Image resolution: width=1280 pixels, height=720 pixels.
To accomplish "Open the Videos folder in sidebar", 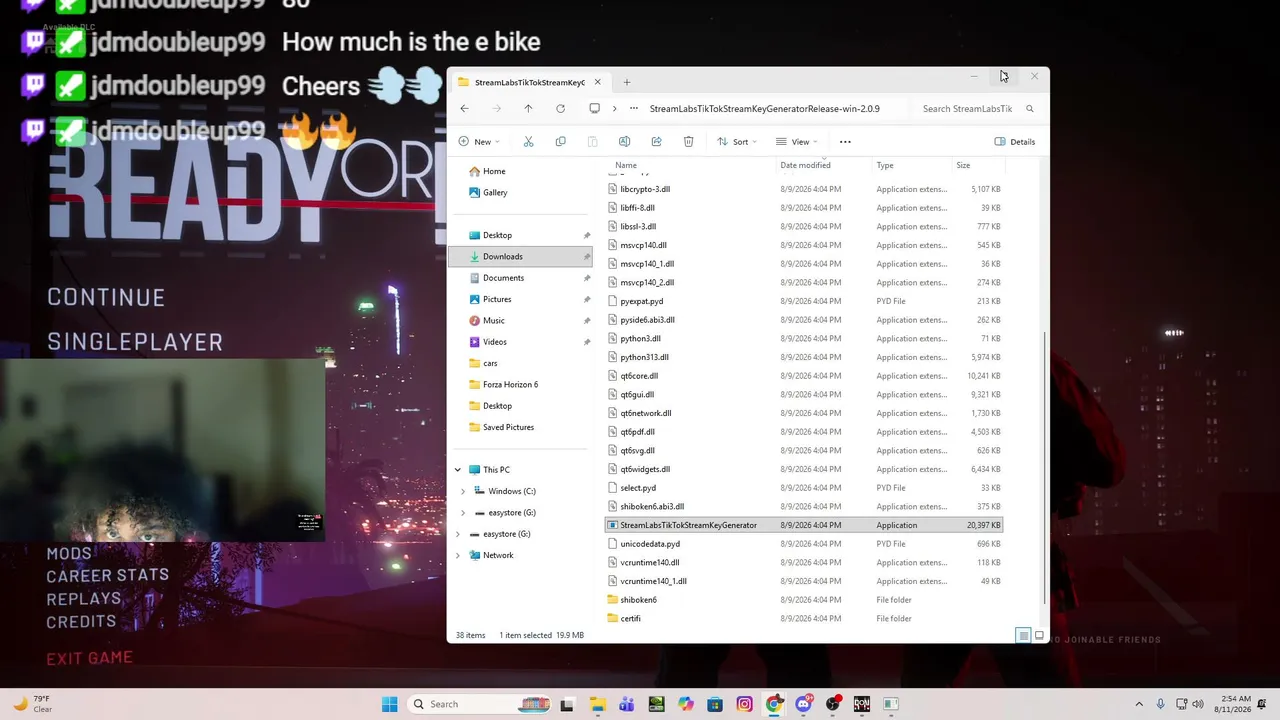I will coord(494,342).
